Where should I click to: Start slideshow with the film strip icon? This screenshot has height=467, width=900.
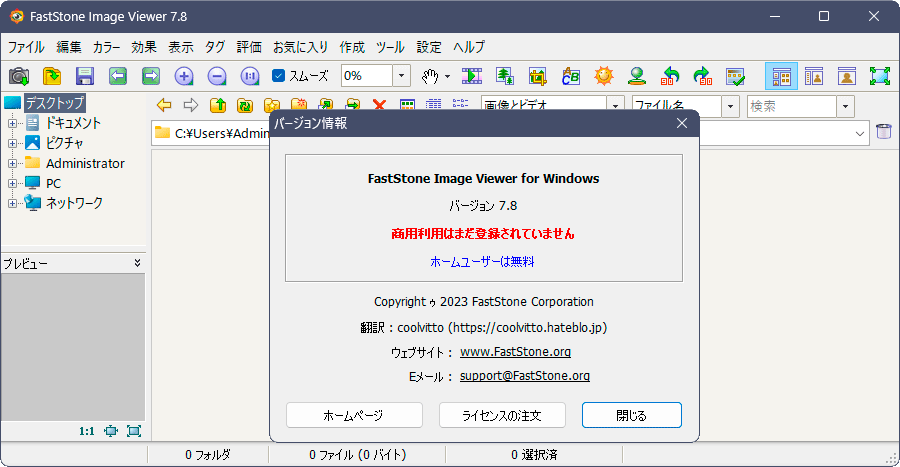472,76
